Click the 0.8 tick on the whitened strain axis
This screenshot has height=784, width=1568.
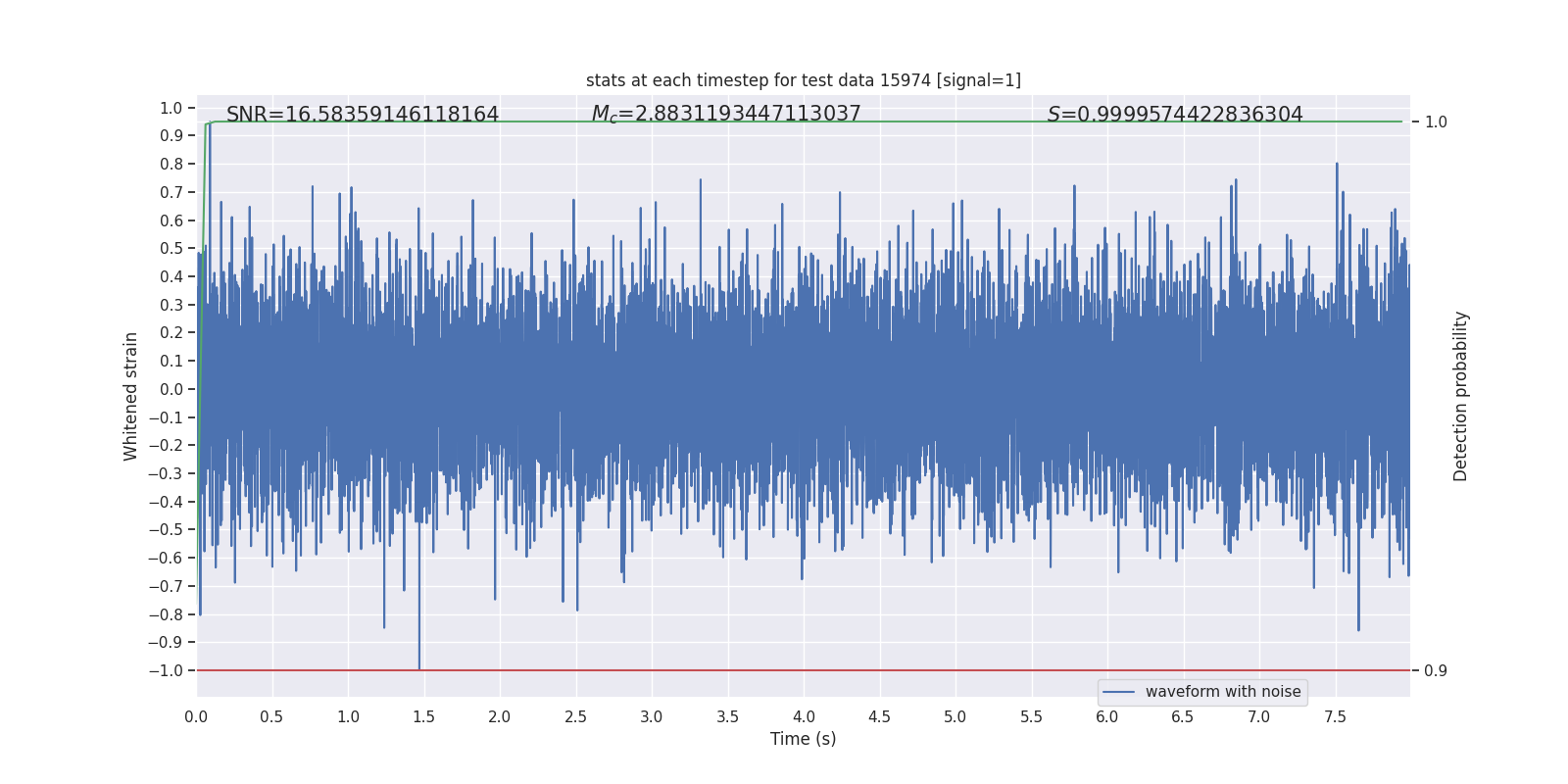tap(171, 165)
